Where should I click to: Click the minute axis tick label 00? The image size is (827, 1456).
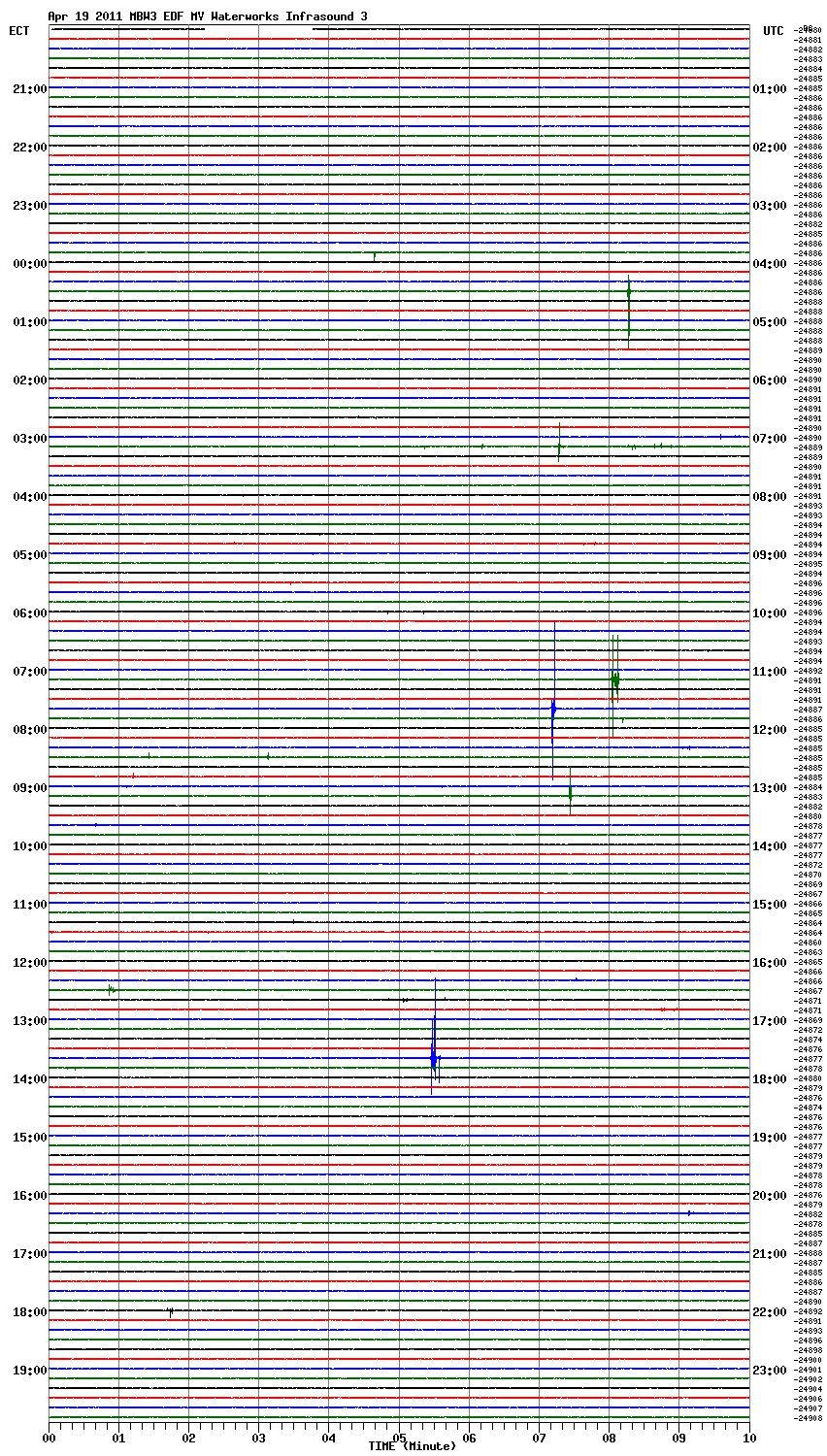[50, 1437]
